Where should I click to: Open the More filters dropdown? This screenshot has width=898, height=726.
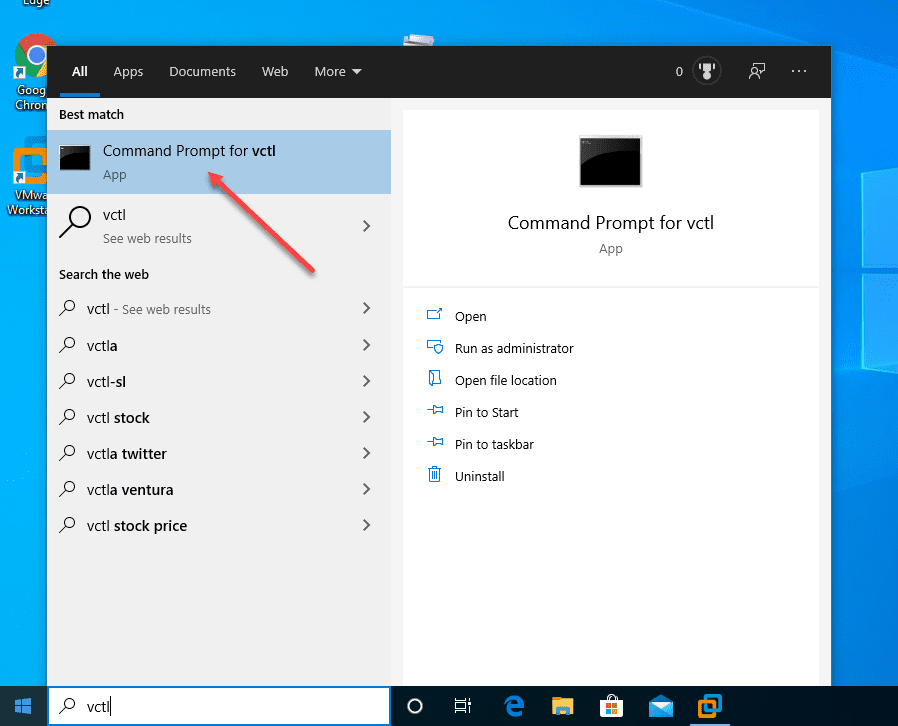pos(337,71)
